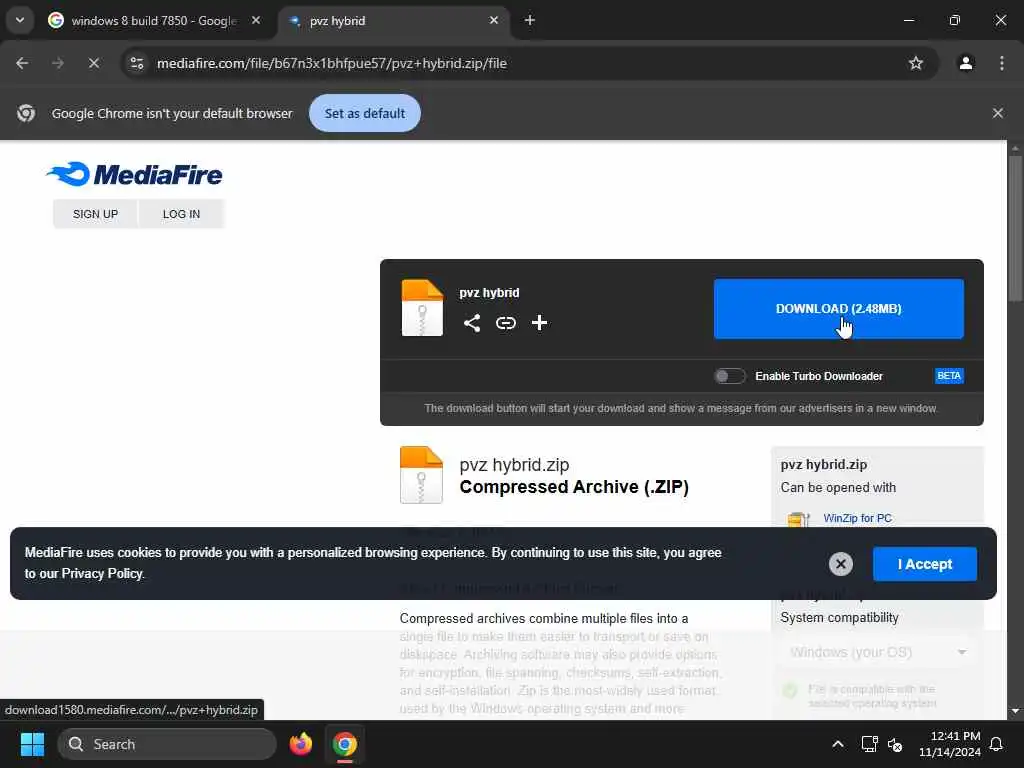Click the WinZip icon in the sidebar
The width and height of the screenshot is (1024, 768).
point(797,519)
